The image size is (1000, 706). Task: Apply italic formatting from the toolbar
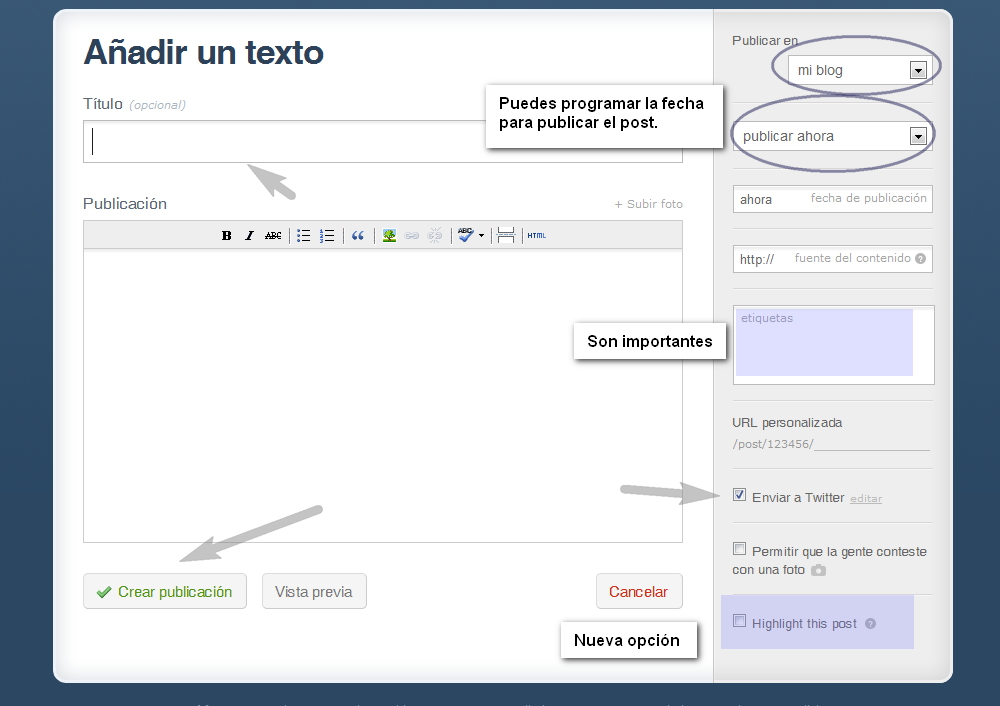(250, 236)
